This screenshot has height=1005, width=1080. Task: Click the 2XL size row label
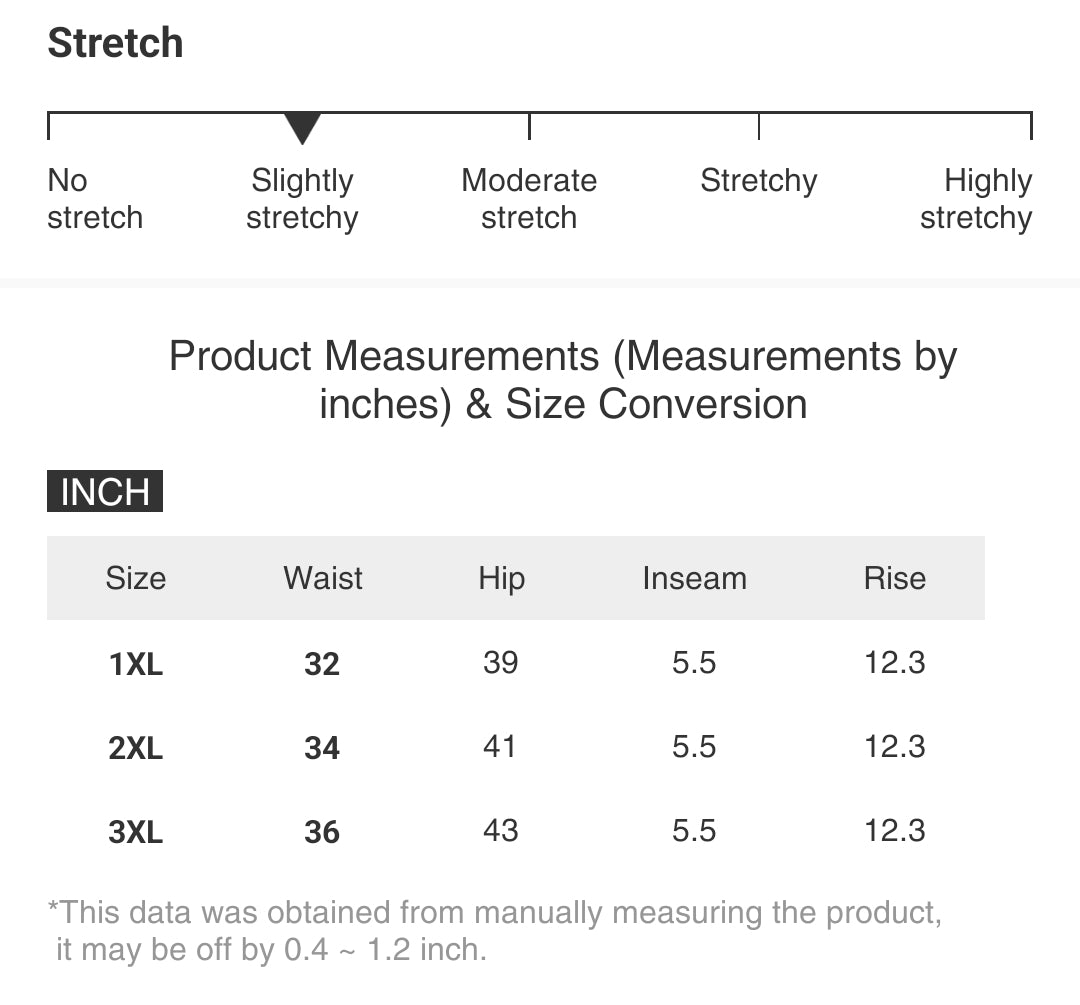click(x=136, y=748)
